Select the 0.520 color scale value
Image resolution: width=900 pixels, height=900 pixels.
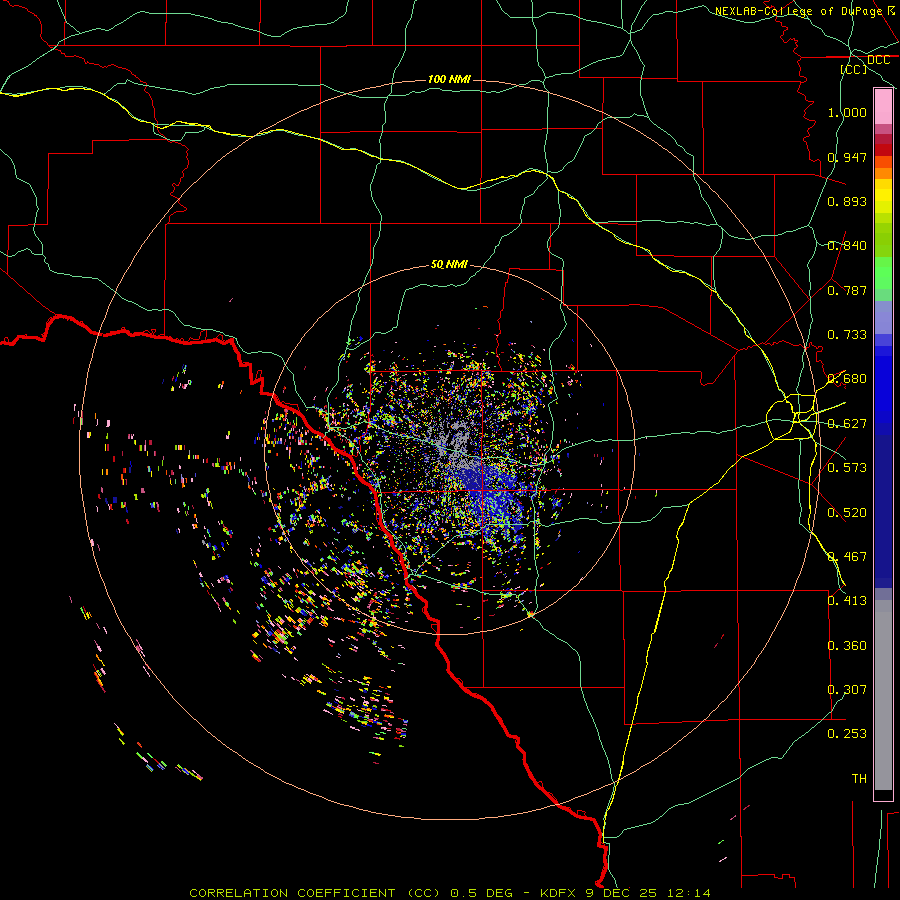[847, 513]
